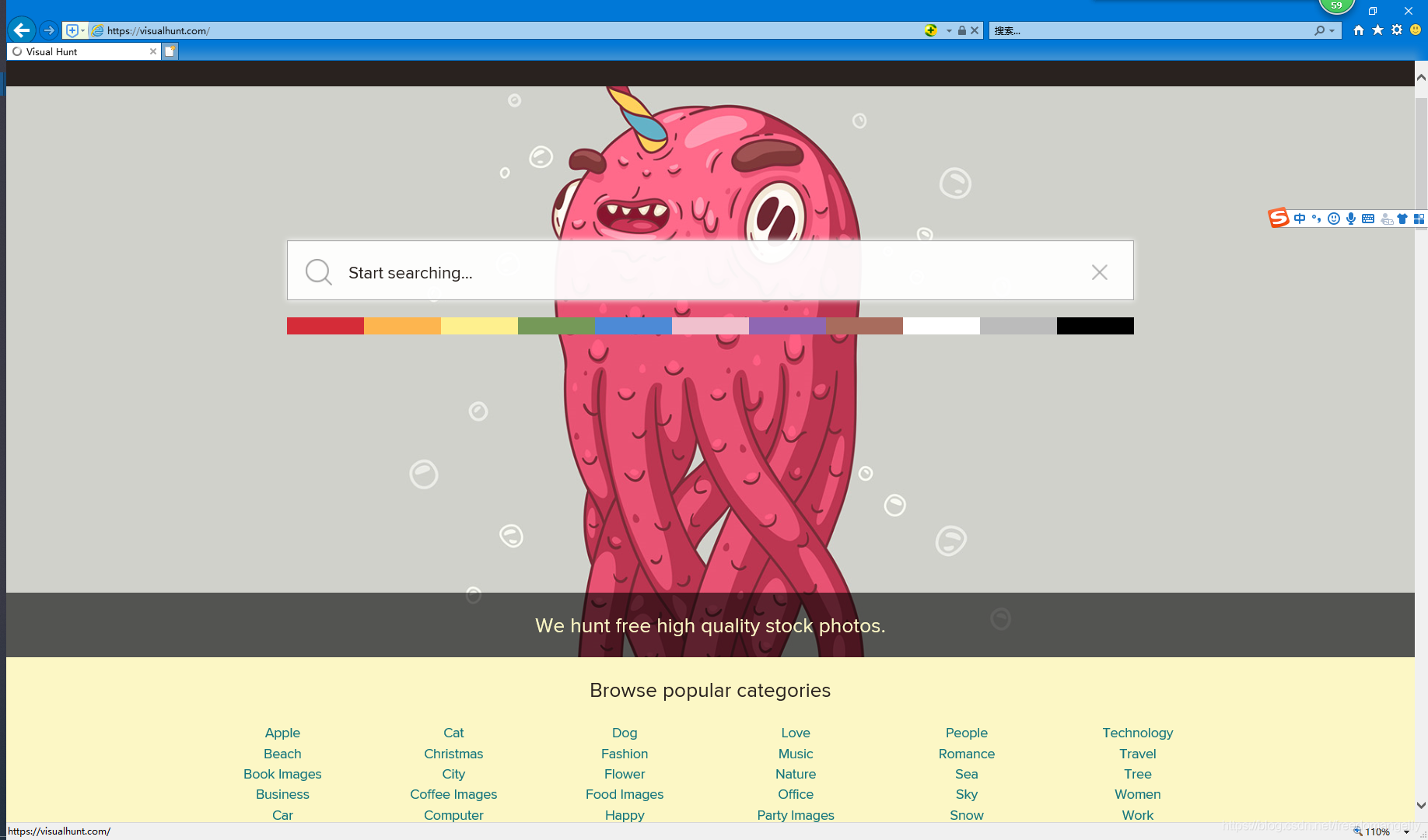Click the yellow smiley feedback icon
This screenshot has height=840, width=1428.
[x=1416, y=30]
